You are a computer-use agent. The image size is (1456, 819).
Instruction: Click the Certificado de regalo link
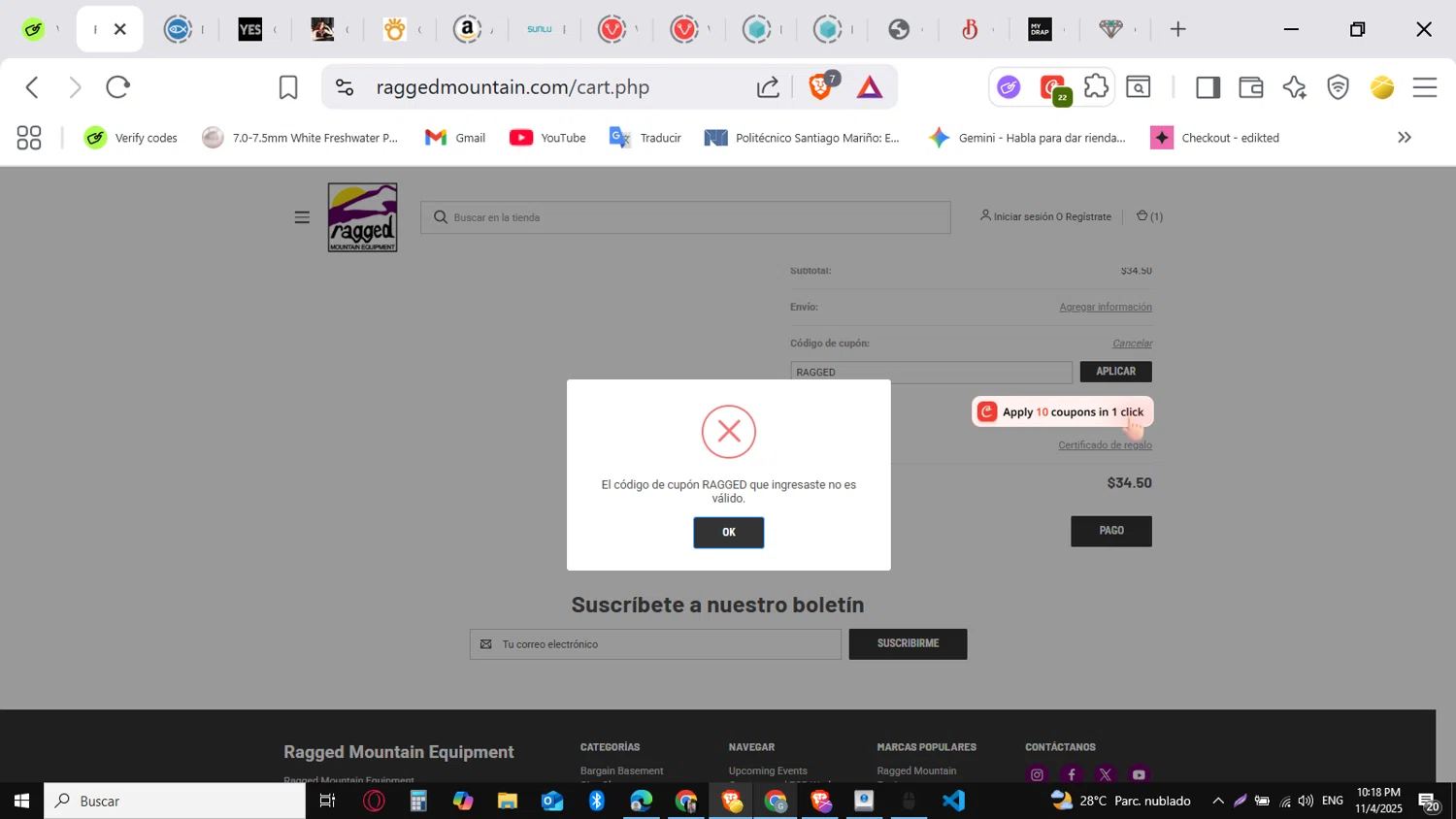(x=1105, y=445)
